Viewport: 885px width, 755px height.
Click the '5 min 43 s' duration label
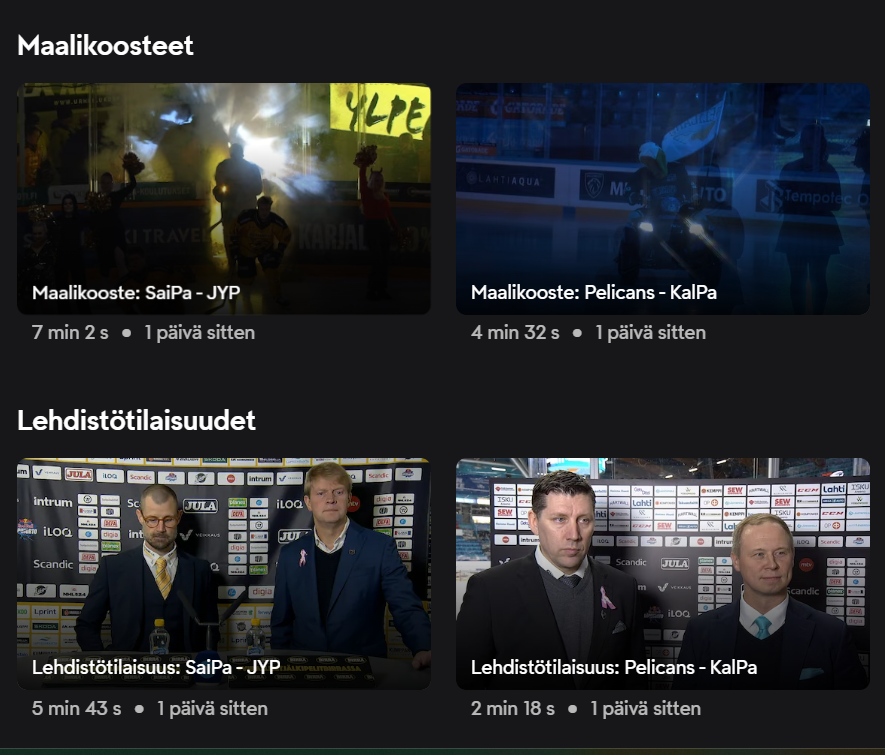tap(76, 709)
